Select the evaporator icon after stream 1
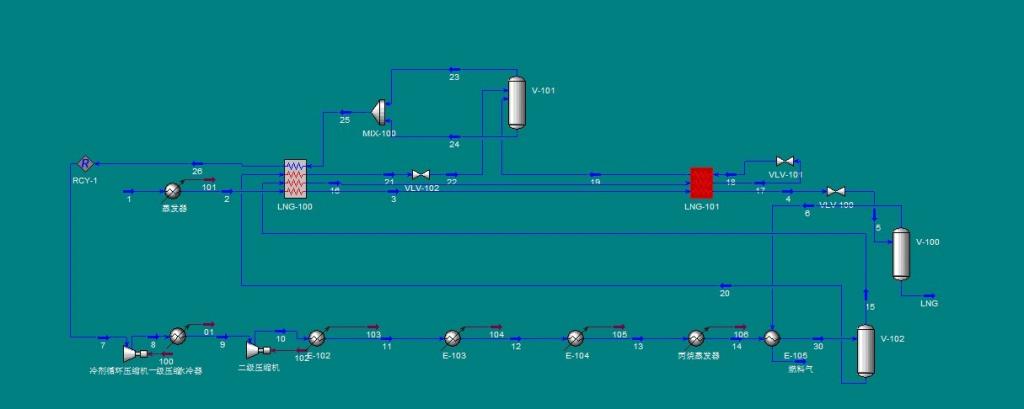The height and width of the screenshot is (409, 1024). coord(173,190)
